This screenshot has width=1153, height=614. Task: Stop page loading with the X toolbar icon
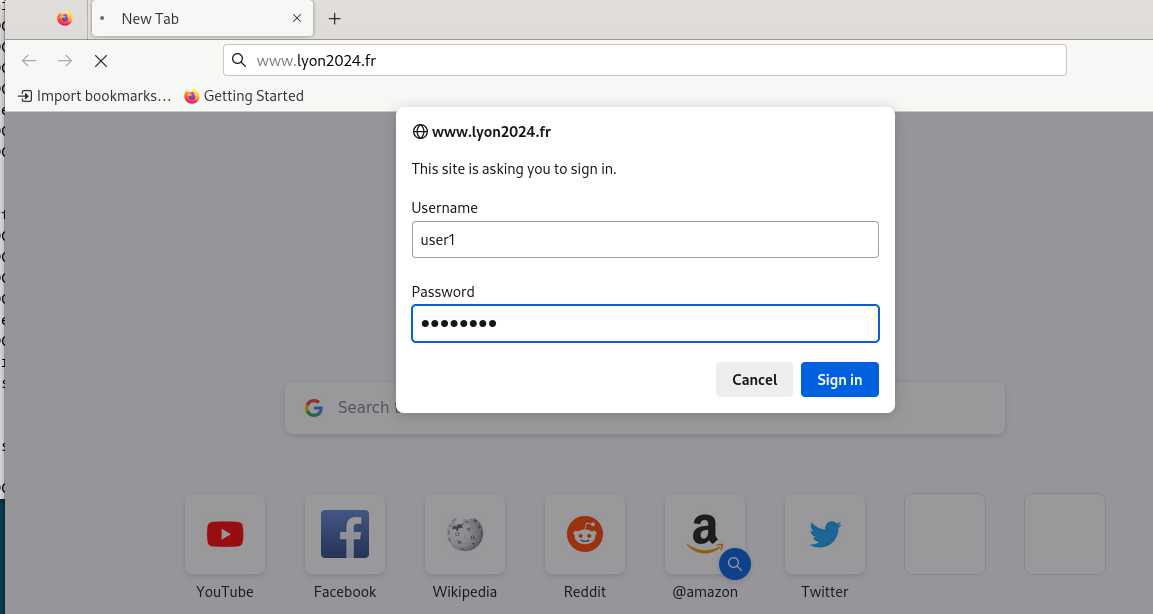(101, 61)
